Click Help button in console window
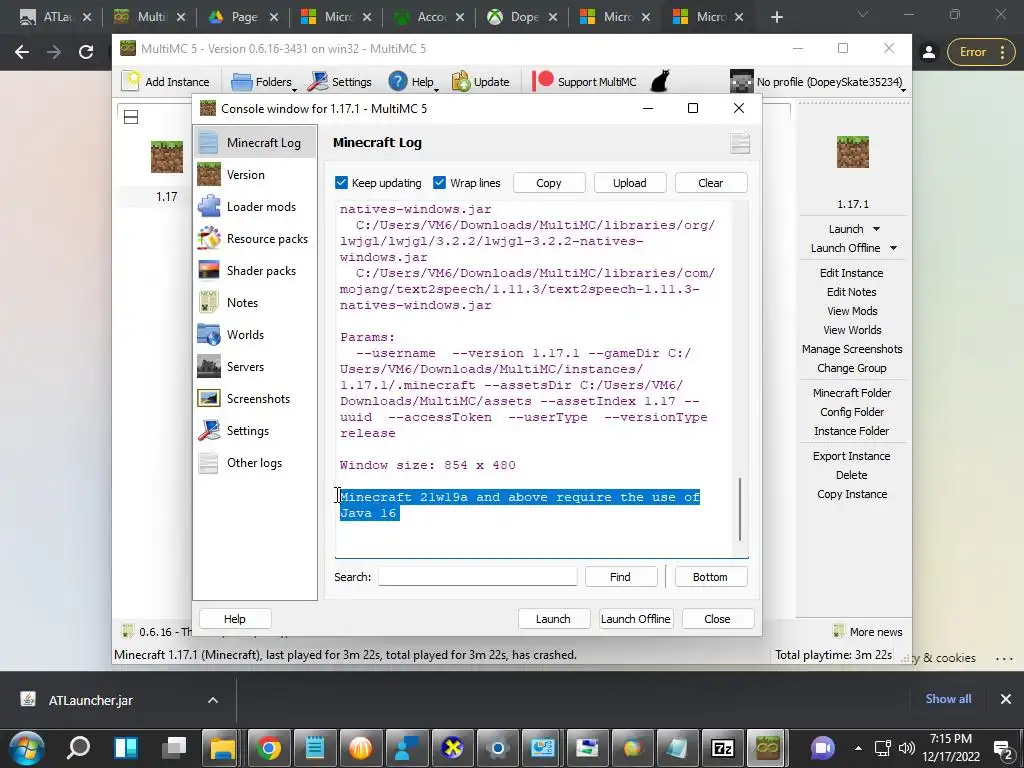The height and width of the screenshot is (768, 1024). [x=234, y=618]
